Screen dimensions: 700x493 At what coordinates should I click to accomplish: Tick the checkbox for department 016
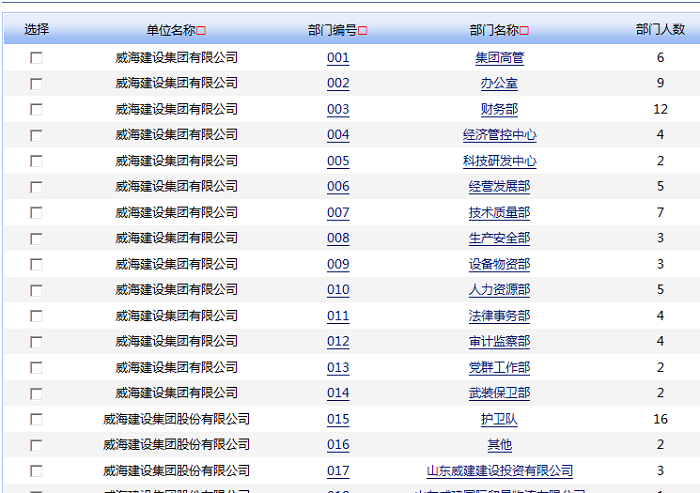coord(36,446)
